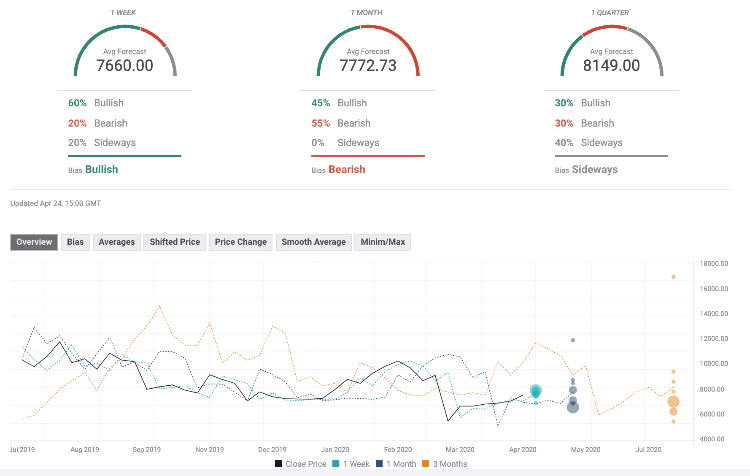Click the 1 Month forecast gauge
This screenshot has width=750, height=476.
pyautogui.click(x=369, y=56)
